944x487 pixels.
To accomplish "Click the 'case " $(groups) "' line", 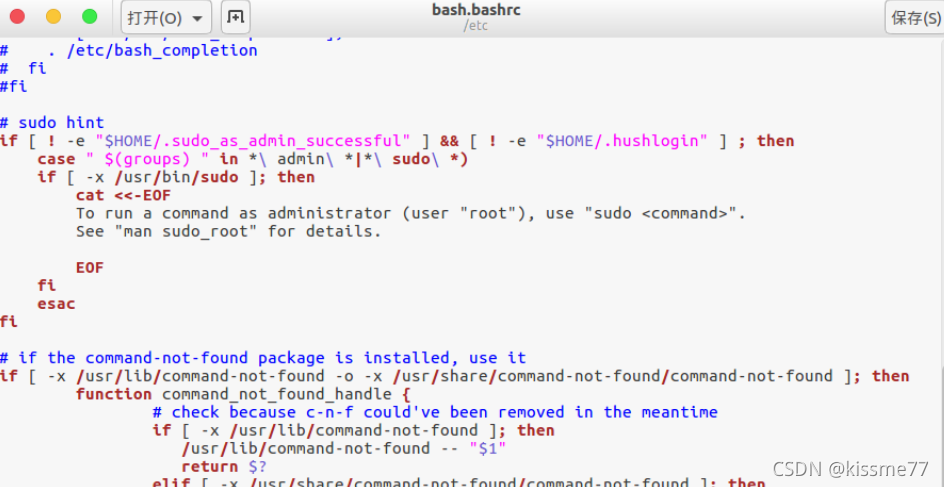I will point(253,159).
